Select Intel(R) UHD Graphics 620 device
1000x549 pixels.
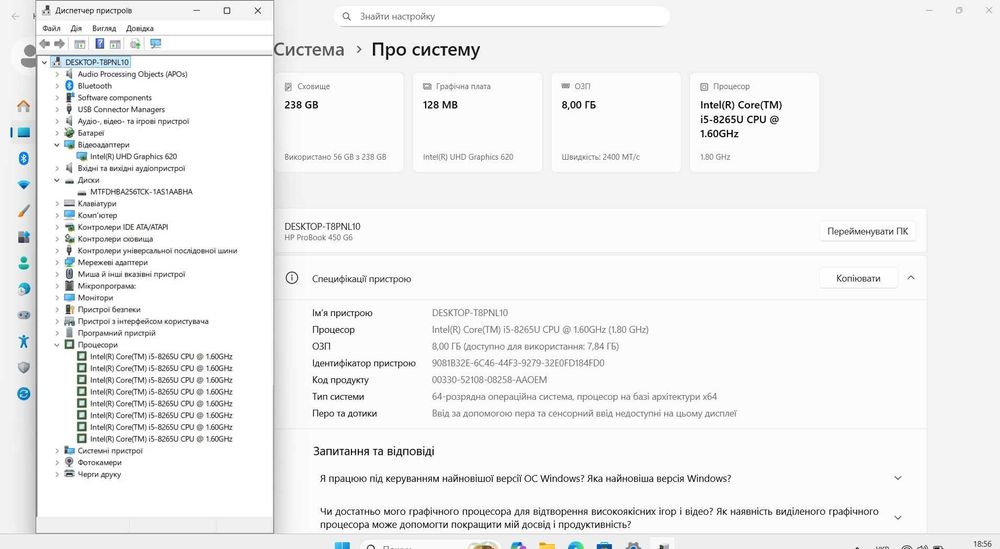click(x=133, y=156)
